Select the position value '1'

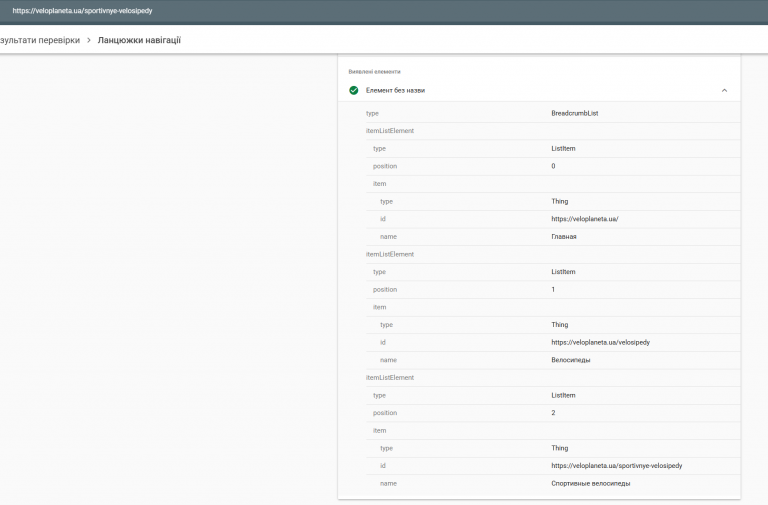[x=553, y=289]
